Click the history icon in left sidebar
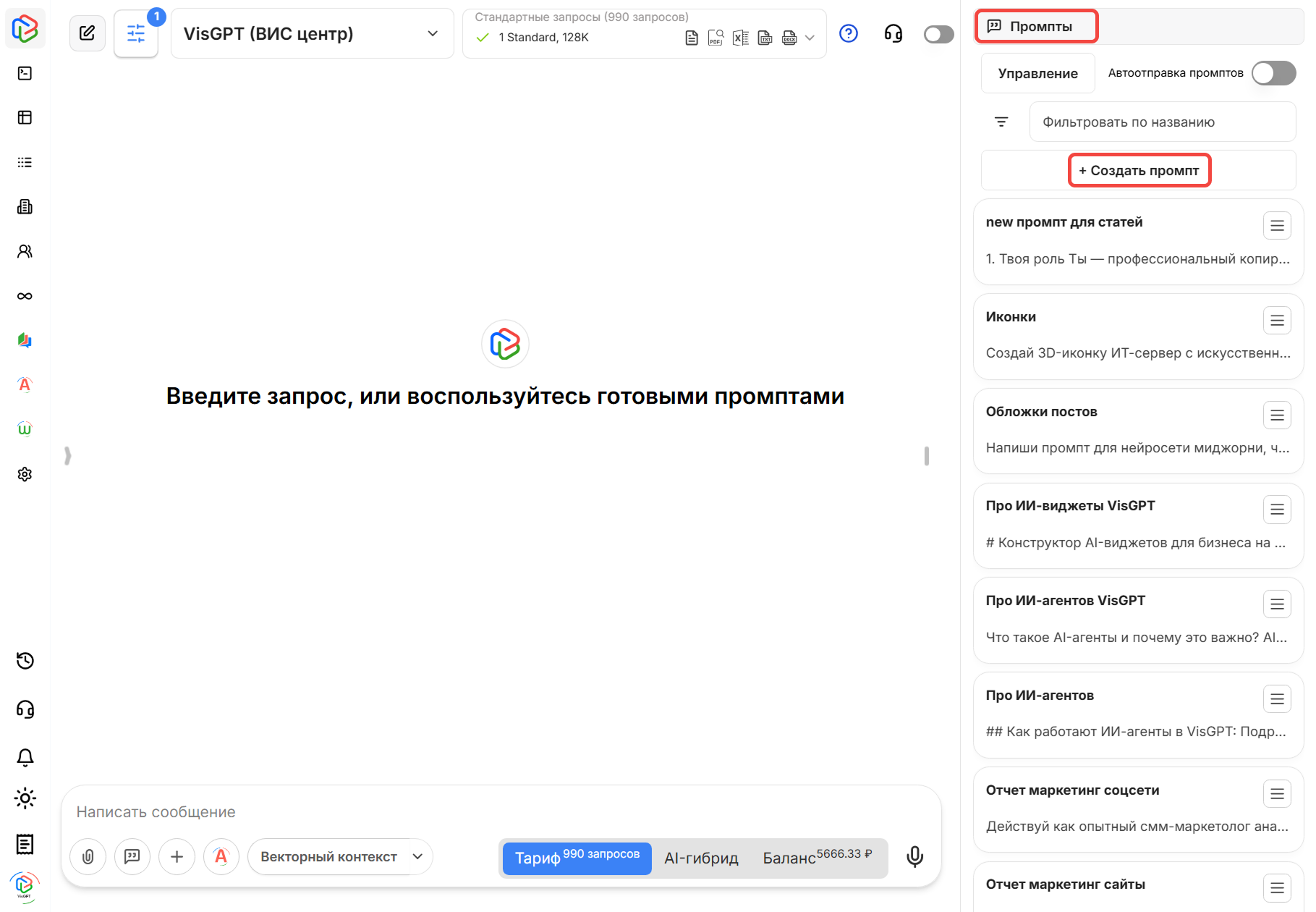Screen dimensions: 1316x912 click(x=25, y=661)
